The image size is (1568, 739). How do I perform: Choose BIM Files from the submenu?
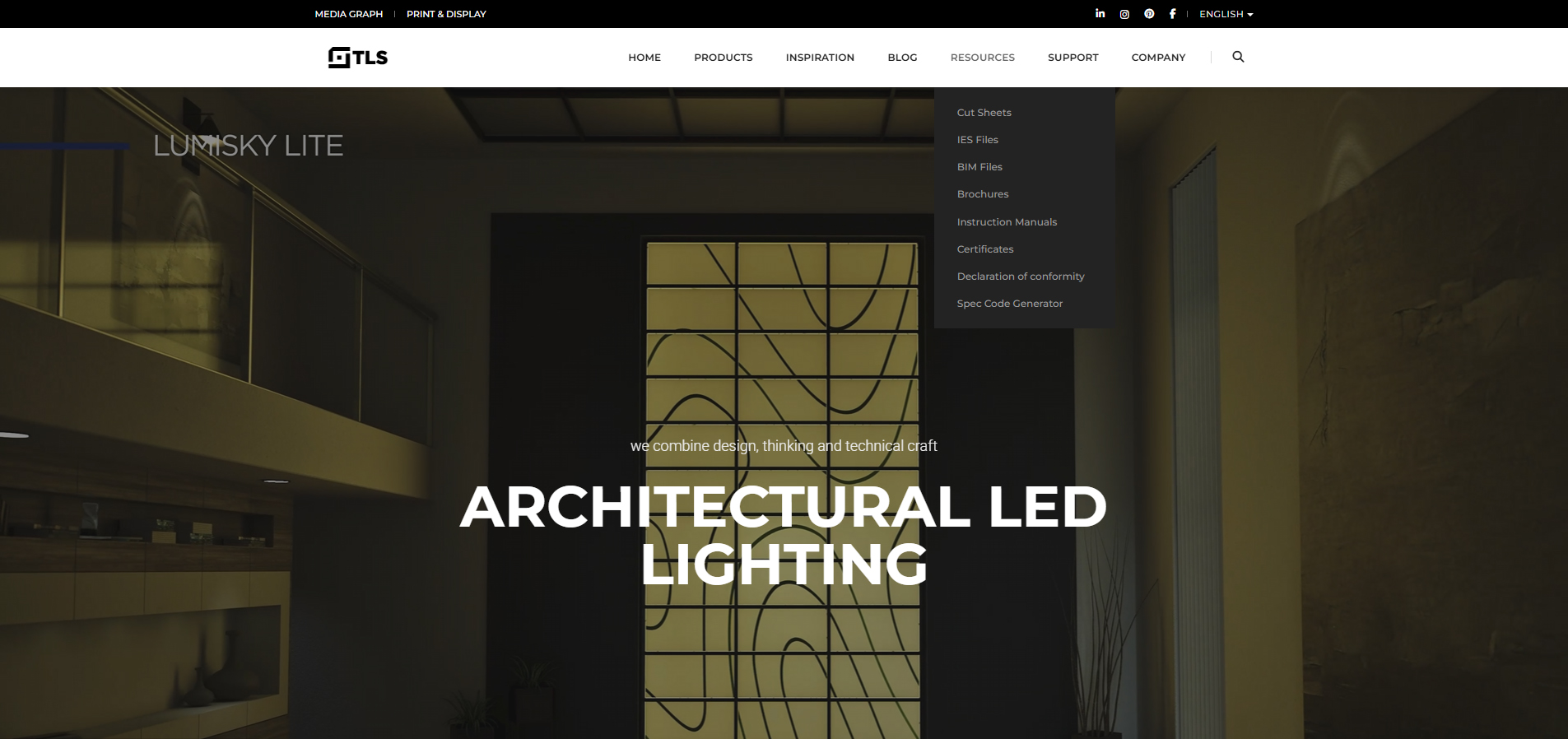coord(979,167)
